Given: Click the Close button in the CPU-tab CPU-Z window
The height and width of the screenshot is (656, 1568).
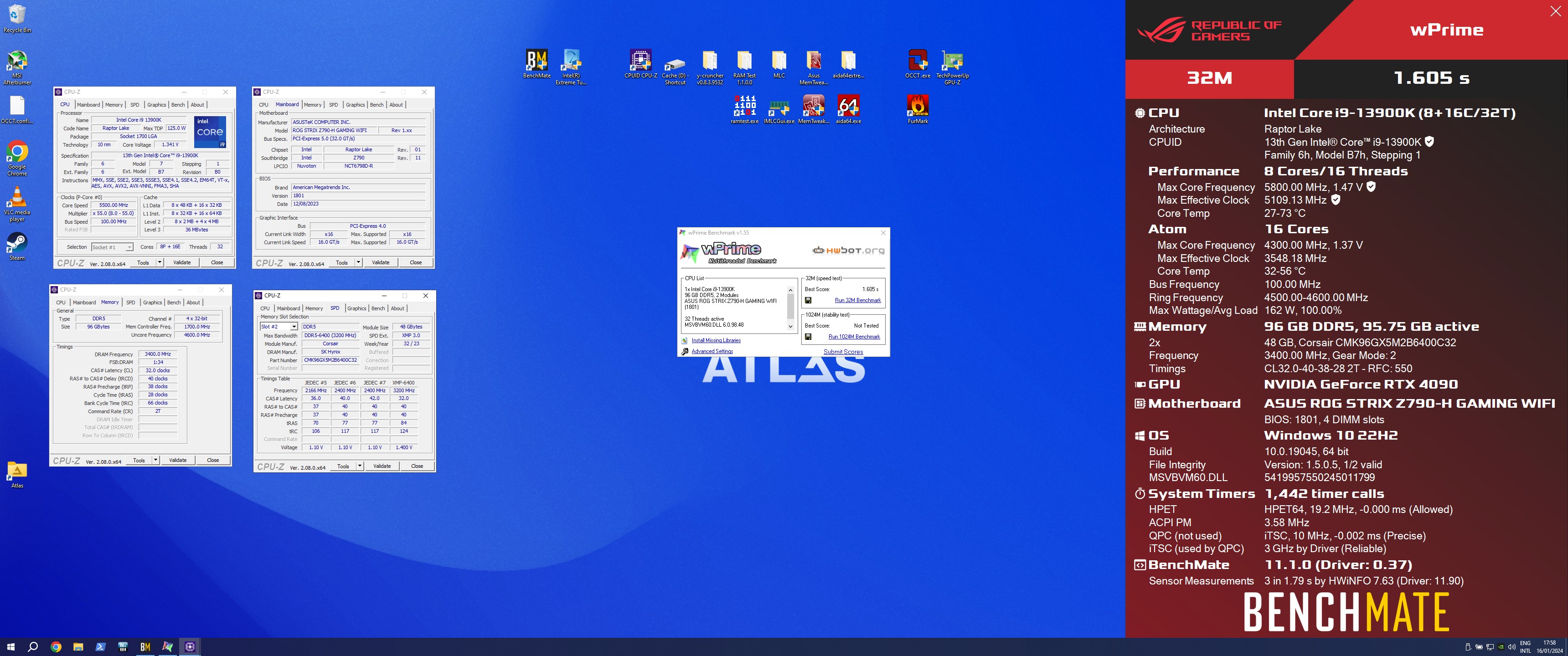Looking at the screenshot, I should click(x=217, y=262).
